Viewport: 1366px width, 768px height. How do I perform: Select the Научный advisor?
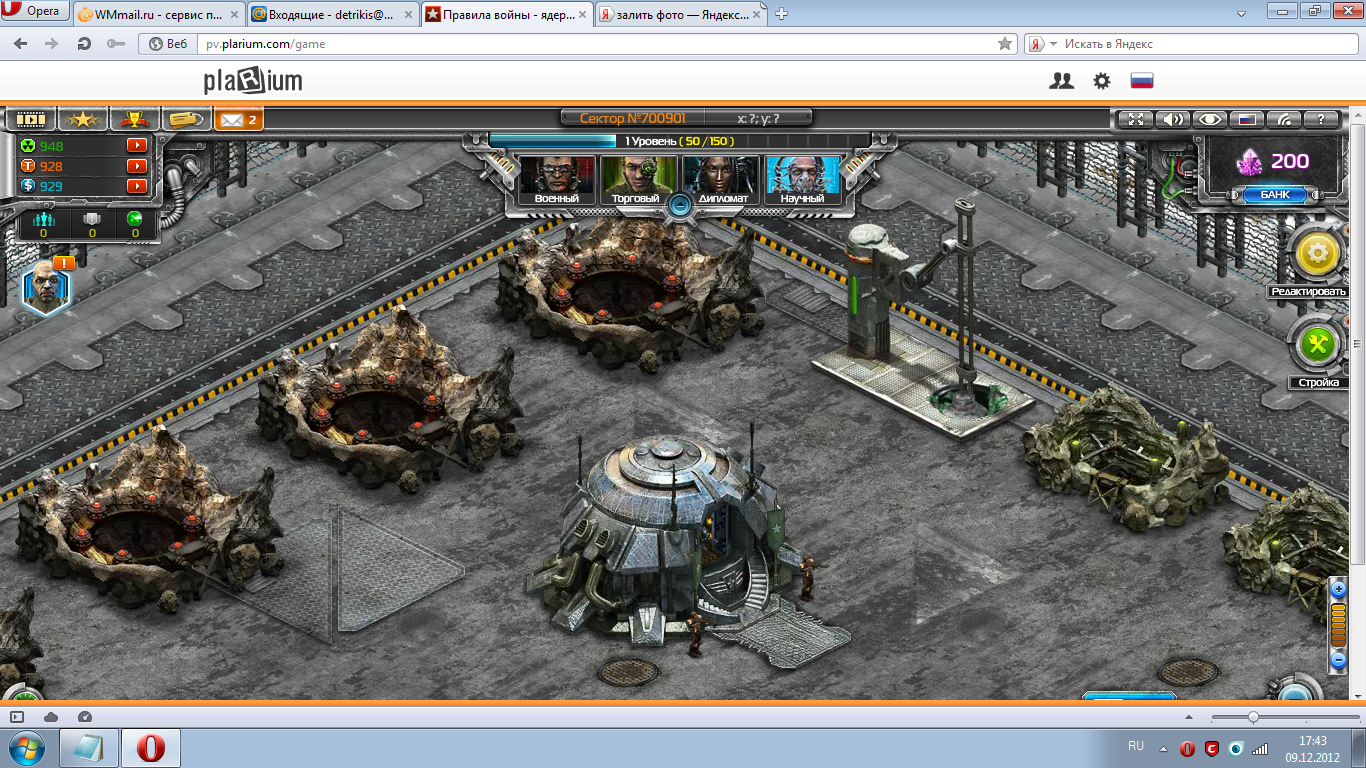803,180
